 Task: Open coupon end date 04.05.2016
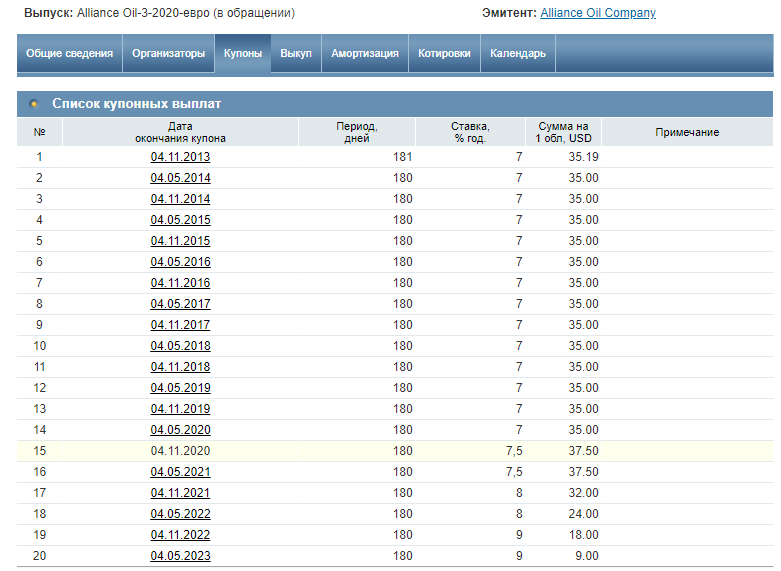(x=180, y=262)
